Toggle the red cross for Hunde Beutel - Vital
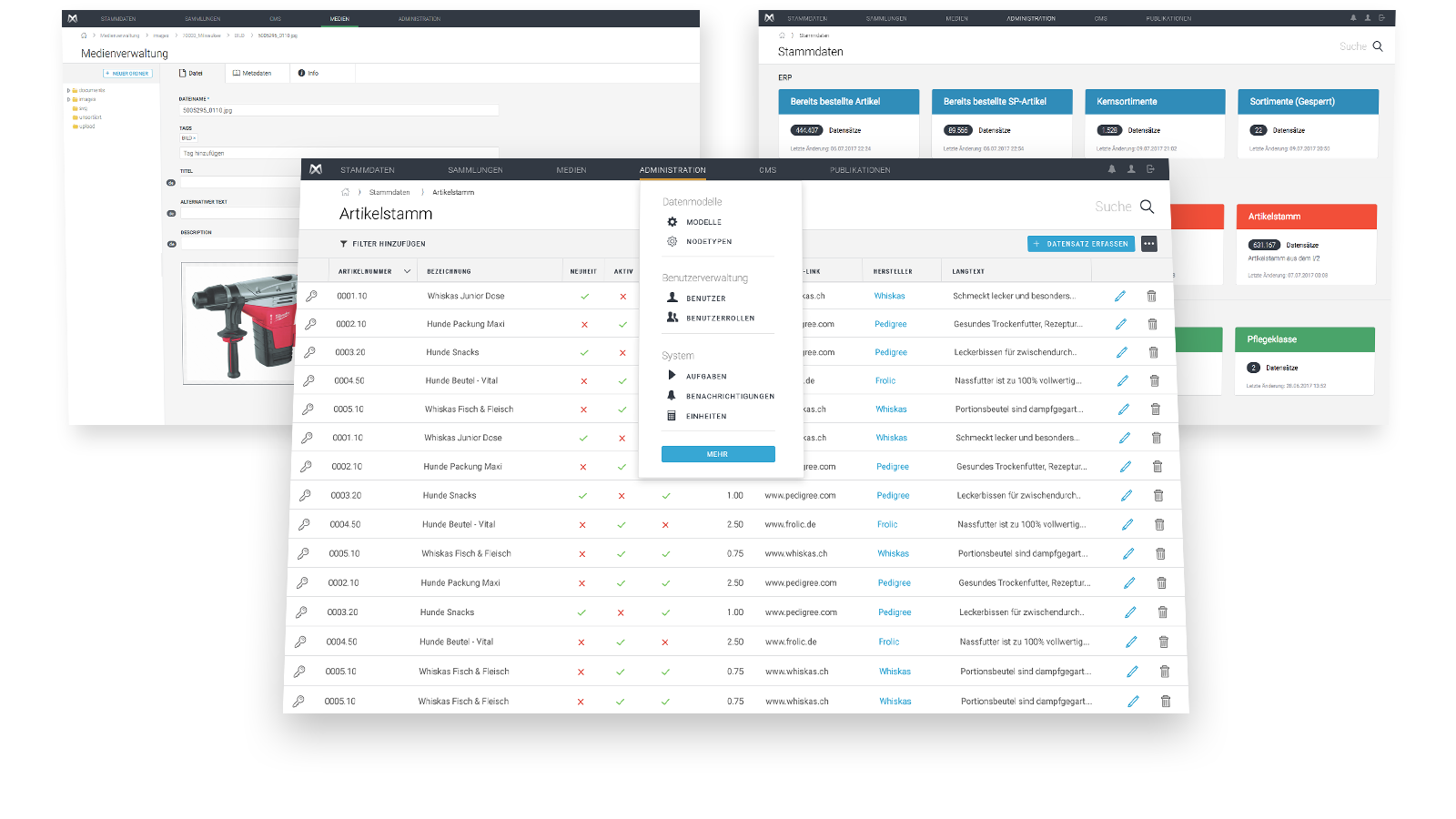1456x819 pixels. click(x=584, y=379)
